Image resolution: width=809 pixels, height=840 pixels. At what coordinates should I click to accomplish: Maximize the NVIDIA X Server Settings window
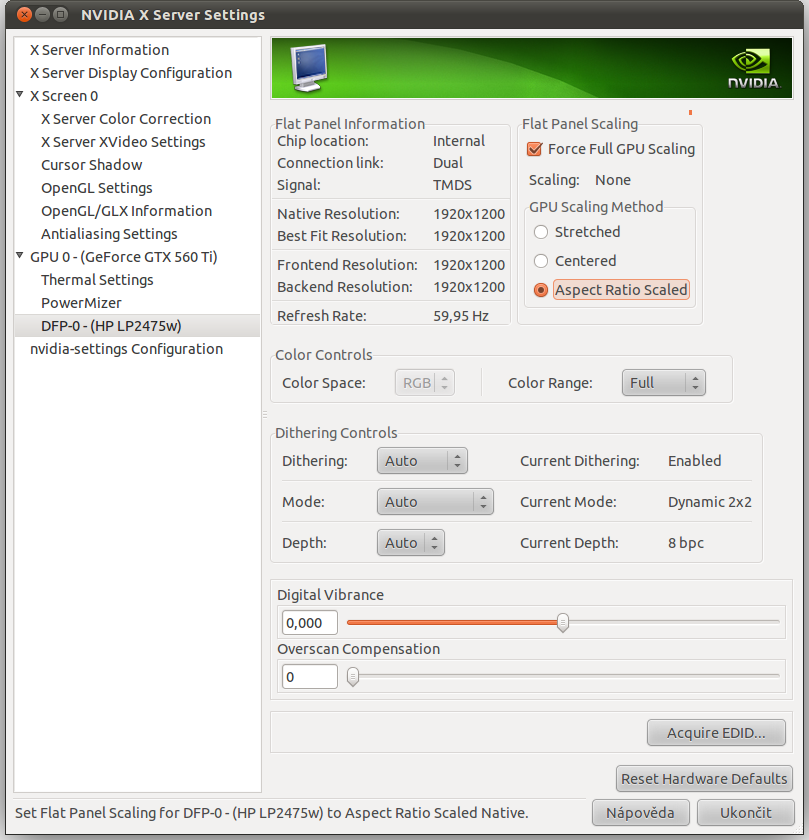coord(61,14)
